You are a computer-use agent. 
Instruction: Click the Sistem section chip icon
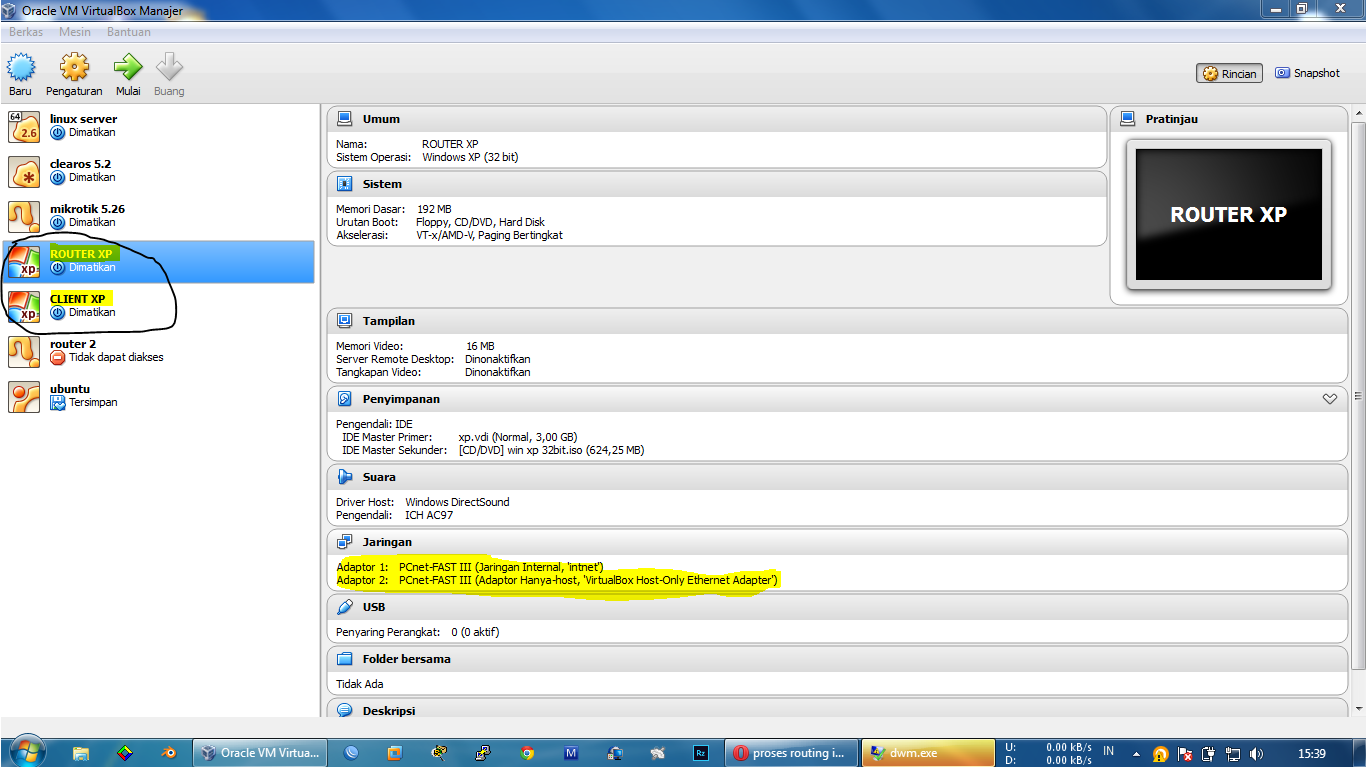click(344, 184)
